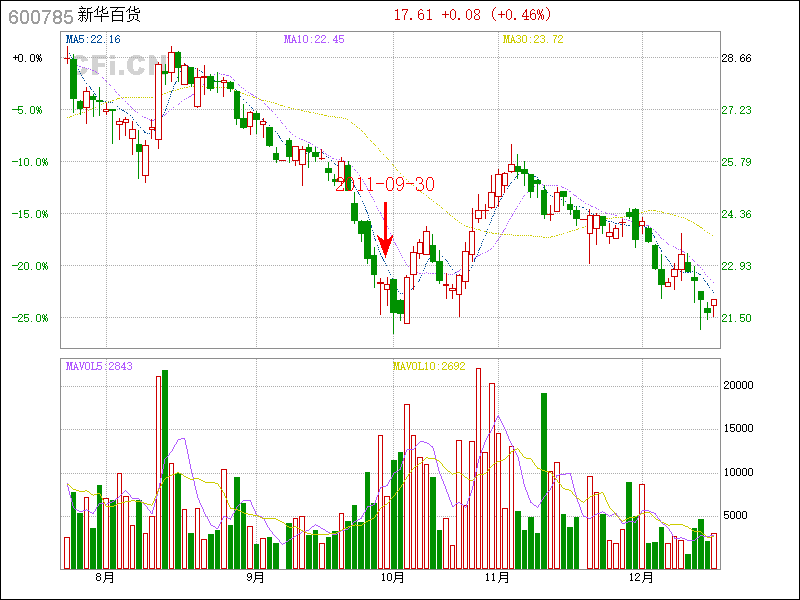Viewport: 800px width, 600px height.
Task: Jump to 10月 on the time axis
Action: [x=393, y=577]
